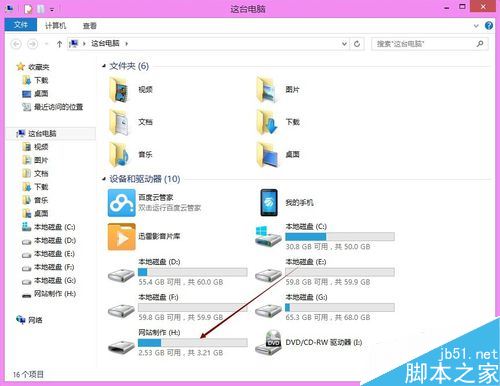Open the 查看 ribbon tab
Image resolution: width=500 pixels, height=386 pixels.
tap(90, 26)
